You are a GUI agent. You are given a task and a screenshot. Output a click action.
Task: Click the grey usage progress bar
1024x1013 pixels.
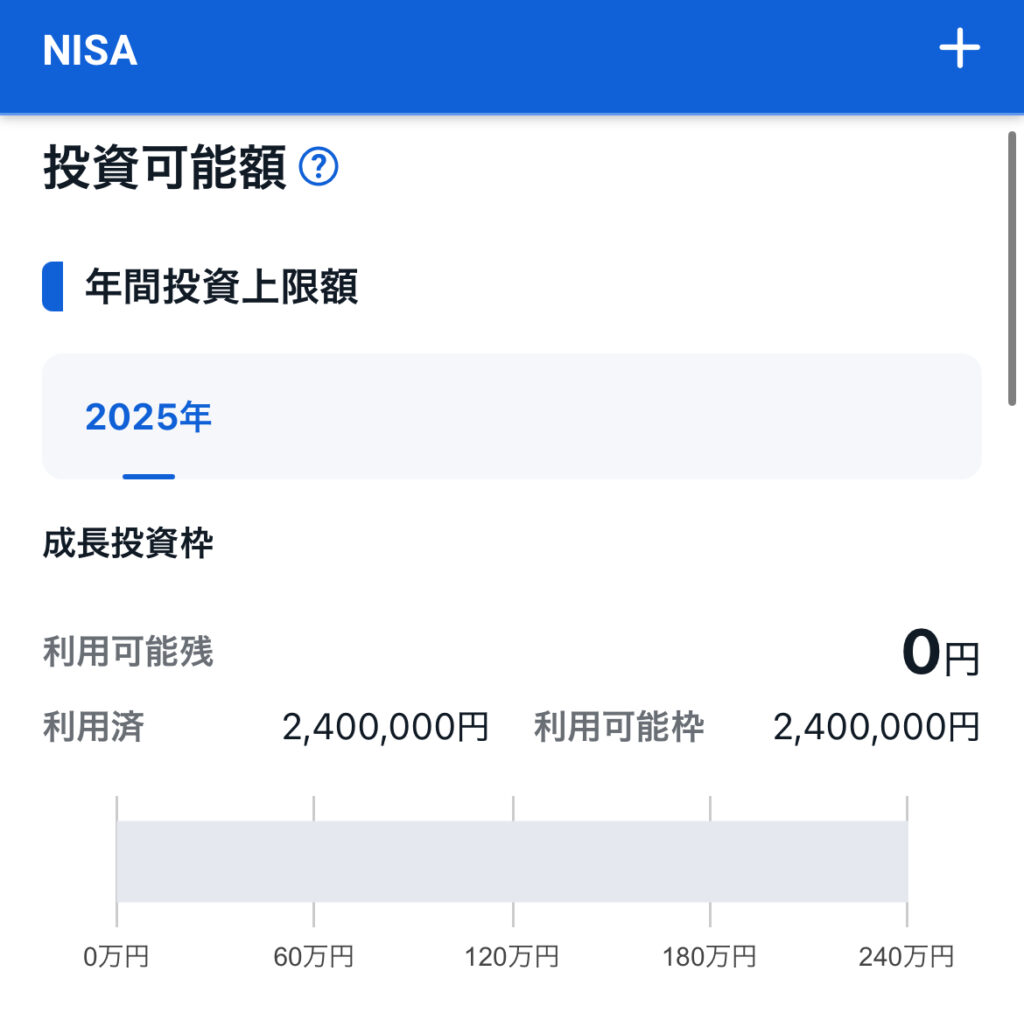coord(511,861)
